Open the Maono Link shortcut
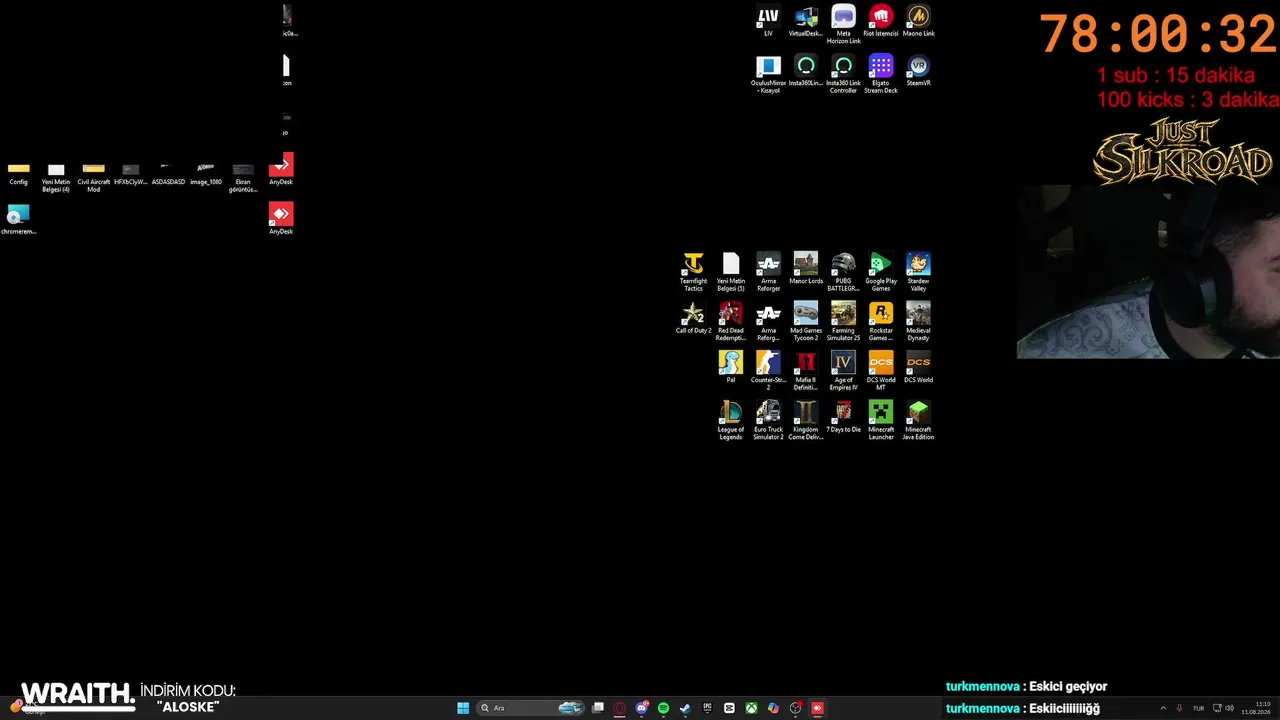1280x720 pixels. pyautogui.click(x=918, y=21)
